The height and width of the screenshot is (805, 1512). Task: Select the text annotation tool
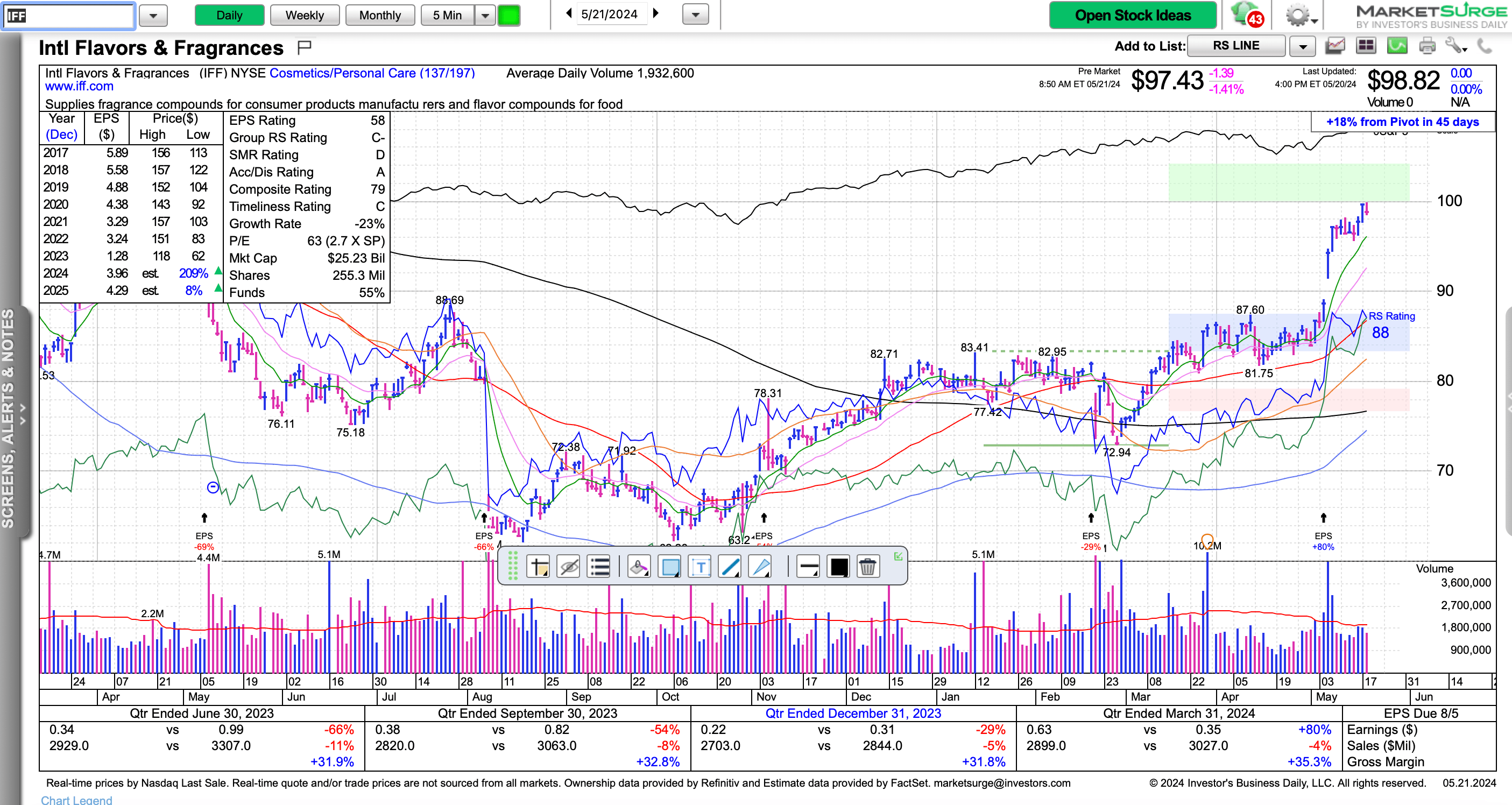(700, 567)
